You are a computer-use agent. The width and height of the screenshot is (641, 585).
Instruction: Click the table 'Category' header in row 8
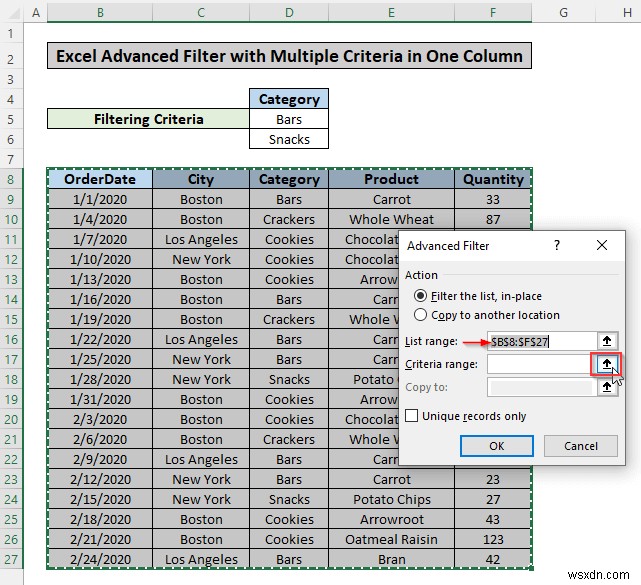click(289, 179)
